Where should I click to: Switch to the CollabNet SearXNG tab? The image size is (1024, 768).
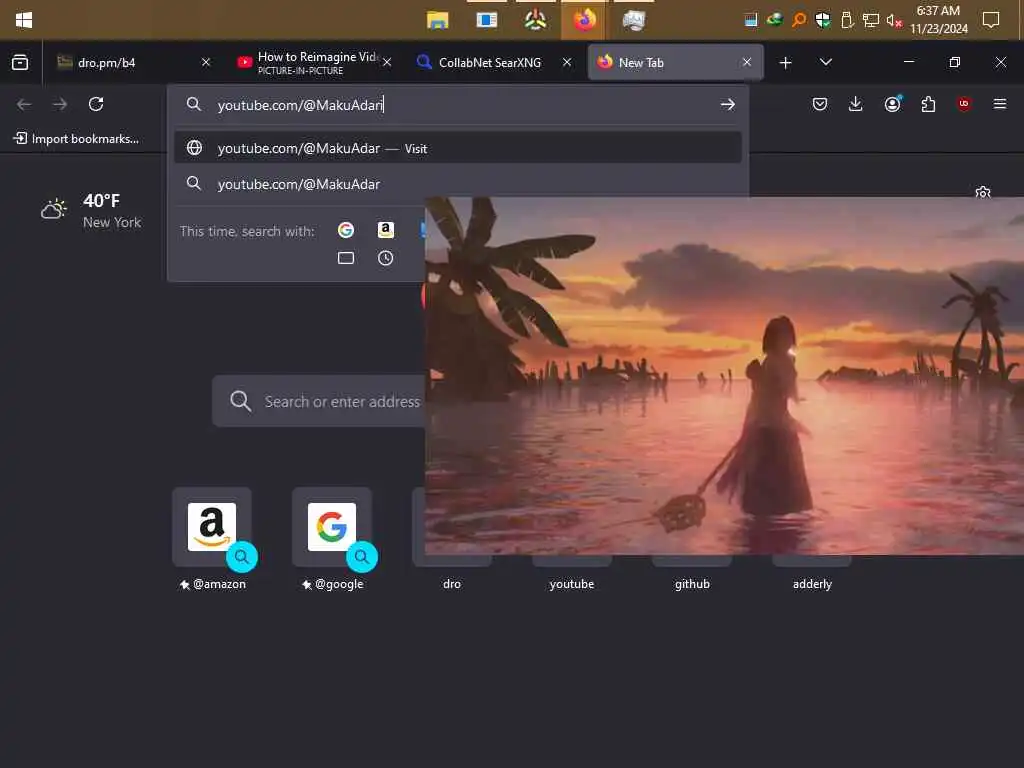[x=493, y=63]
